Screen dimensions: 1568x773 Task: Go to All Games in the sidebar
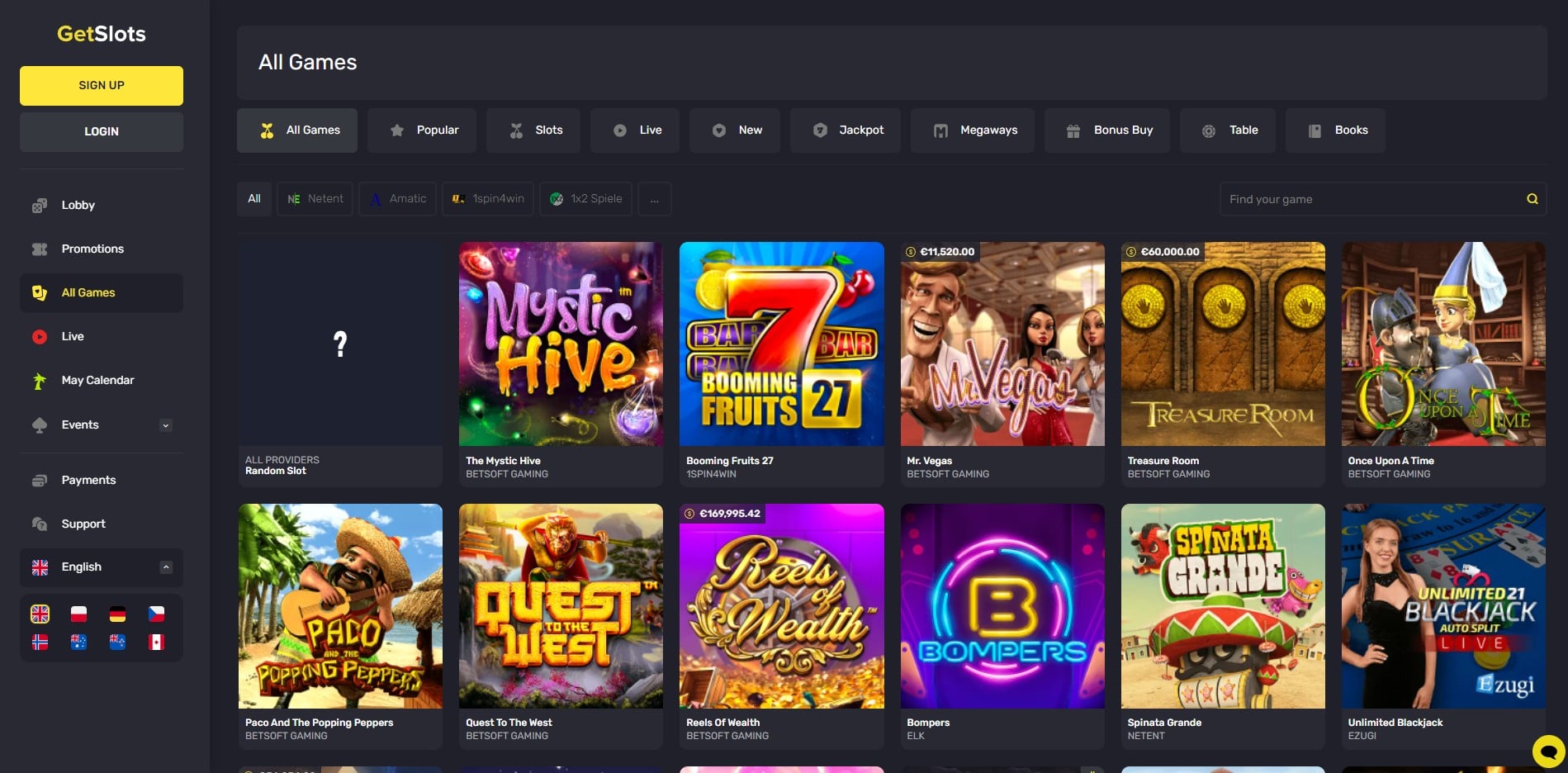[x=102, y=293]
